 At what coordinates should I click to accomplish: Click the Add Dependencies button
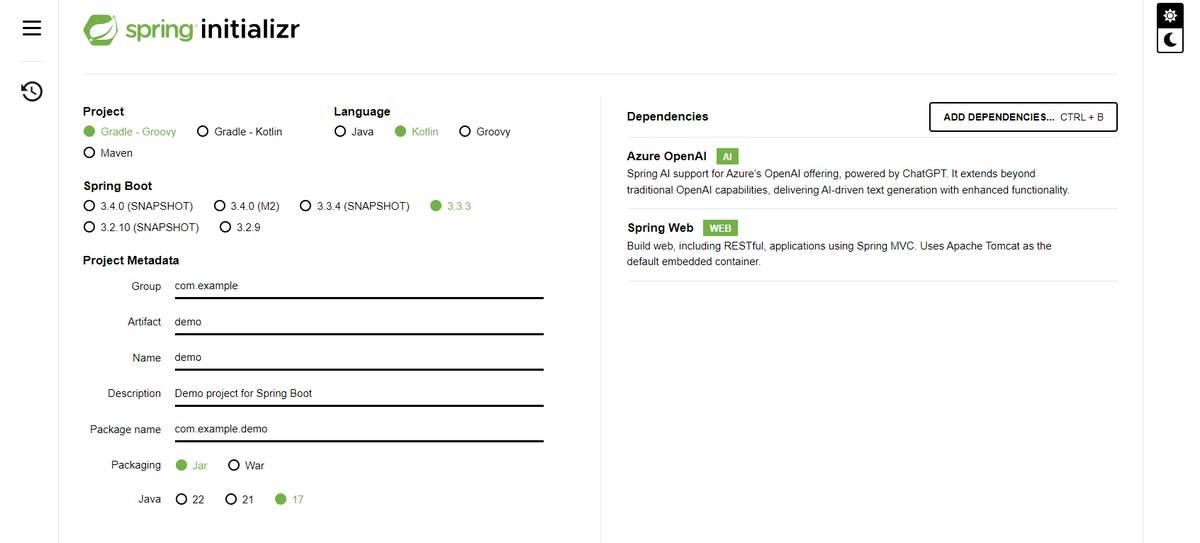pyautogui.click(x=1023, y=117)
